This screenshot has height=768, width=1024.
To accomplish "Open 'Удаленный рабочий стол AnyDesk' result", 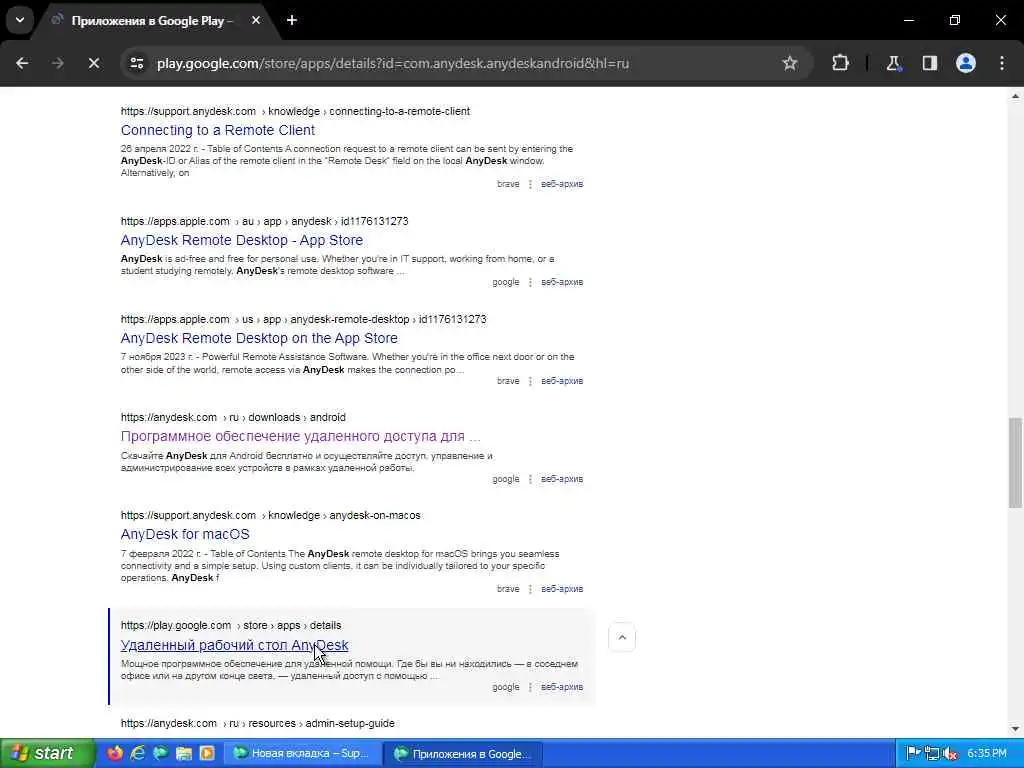I will click(234, 645).
